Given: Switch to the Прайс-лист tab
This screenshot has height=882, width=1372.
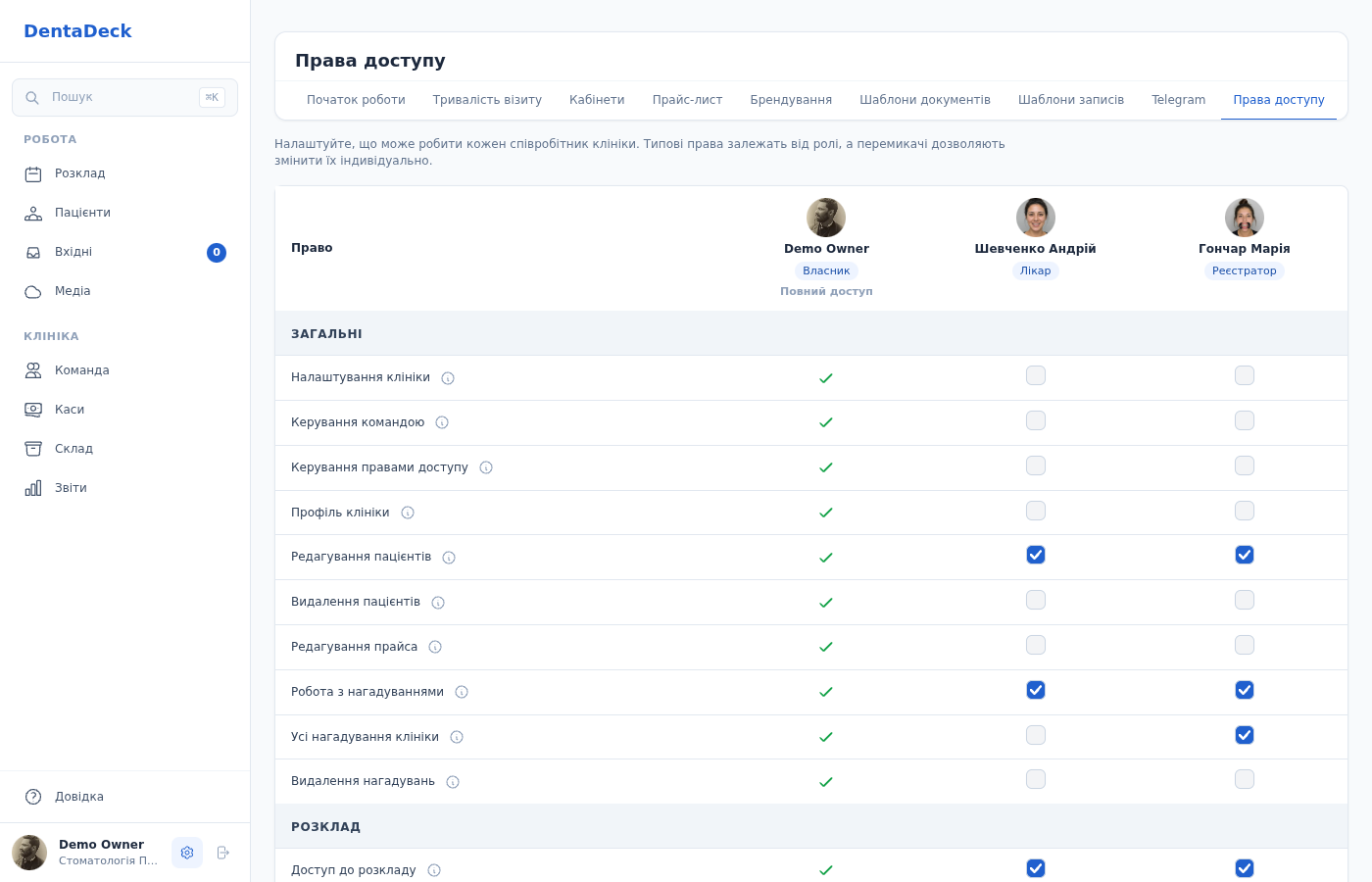Looking at the screenshot, I should click(687, 100).
